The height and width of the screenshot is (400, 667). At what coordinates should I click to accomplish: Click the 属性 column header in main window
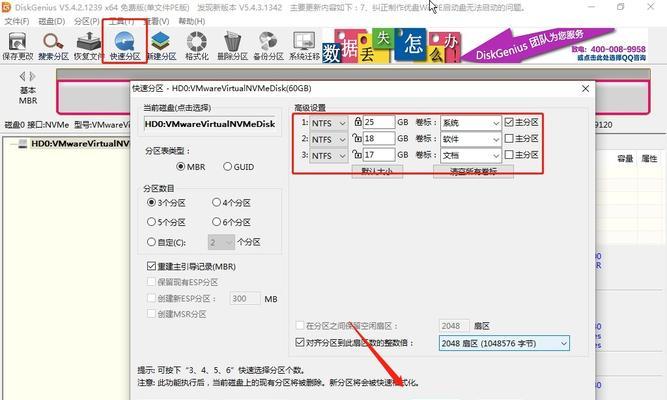pos(649,159)
